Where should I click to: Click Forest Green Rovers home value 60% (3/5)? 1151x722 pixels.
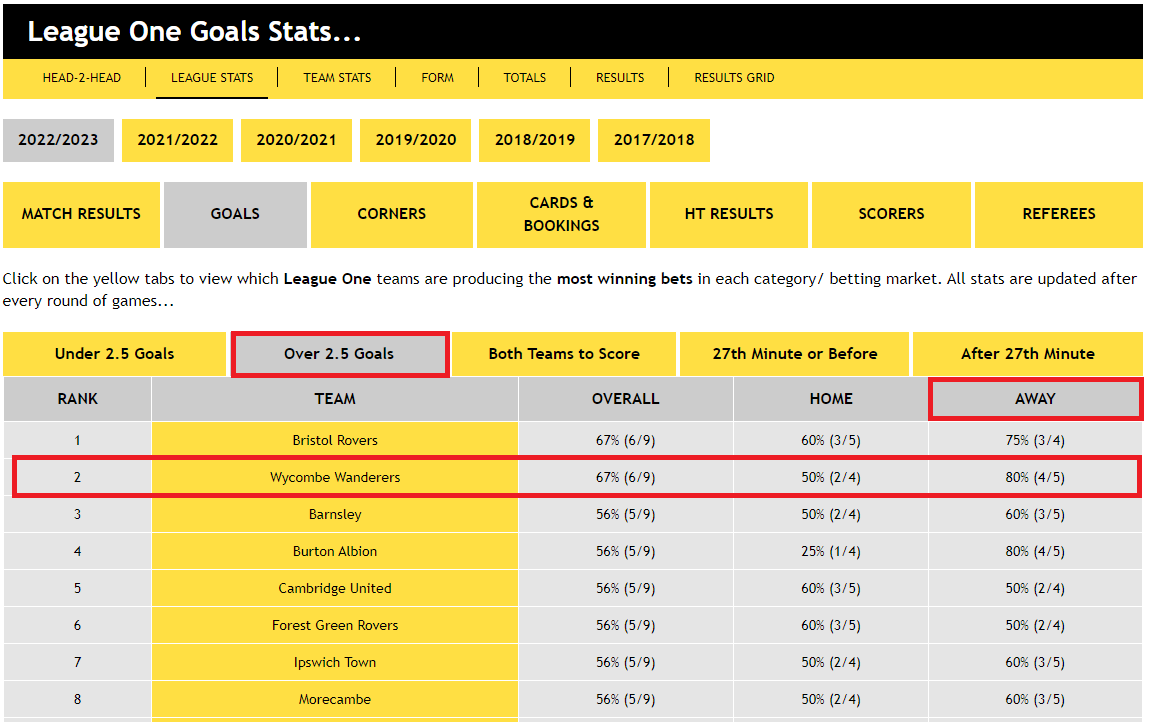(x=831, y=625)
